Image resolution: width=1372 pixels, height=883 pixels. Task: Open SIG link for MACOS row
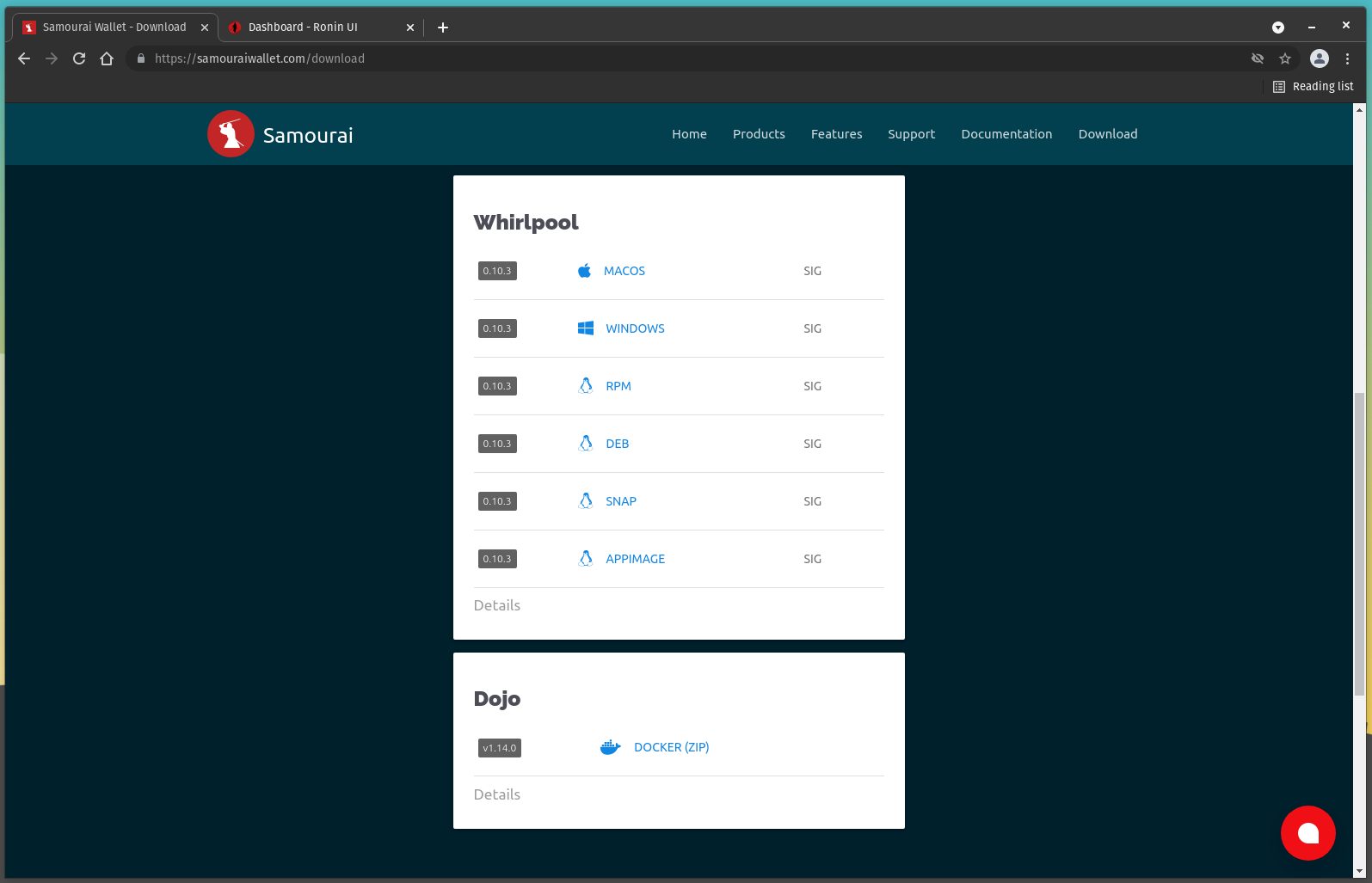[x=812, y=271]
